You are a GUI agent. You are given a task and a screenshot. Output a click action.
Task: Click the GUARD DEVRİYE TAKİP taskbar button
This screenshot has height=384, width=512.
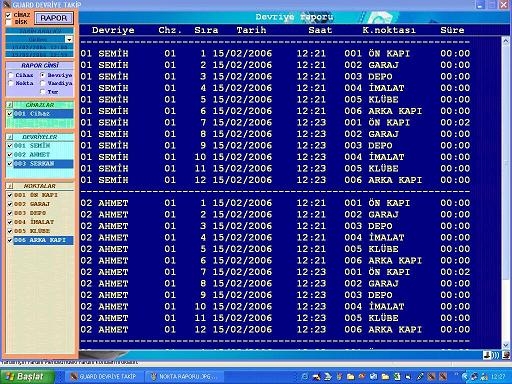[x=104, y=377]
